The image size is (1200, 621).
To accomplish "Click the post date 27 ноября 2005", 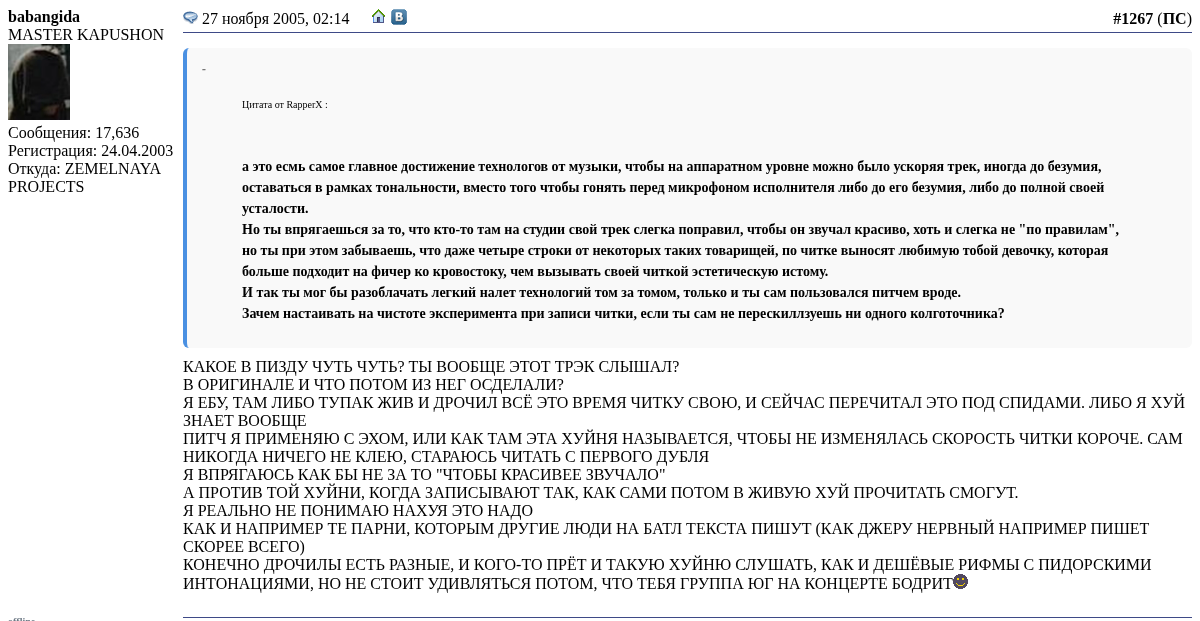I will pyautogui.click(x=275, y=18).
